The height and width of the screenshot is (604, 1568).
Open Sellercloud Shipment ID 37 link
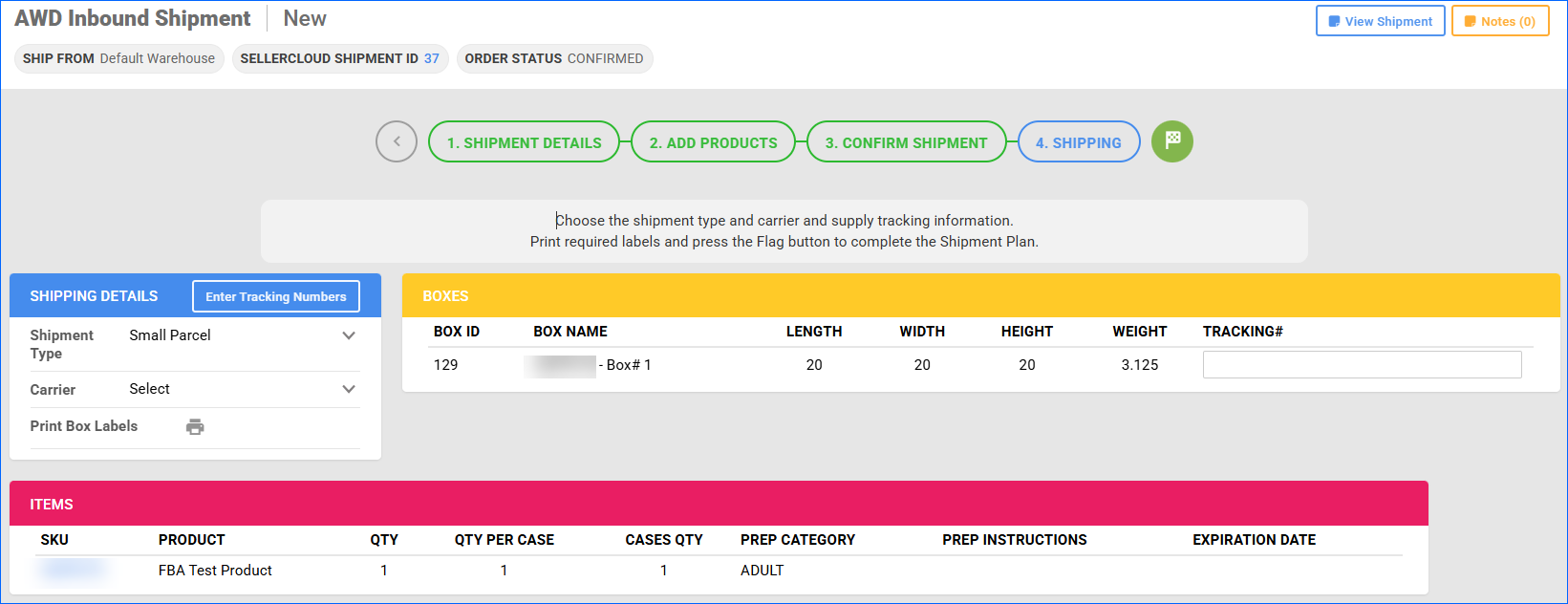(x=432, y=58)
